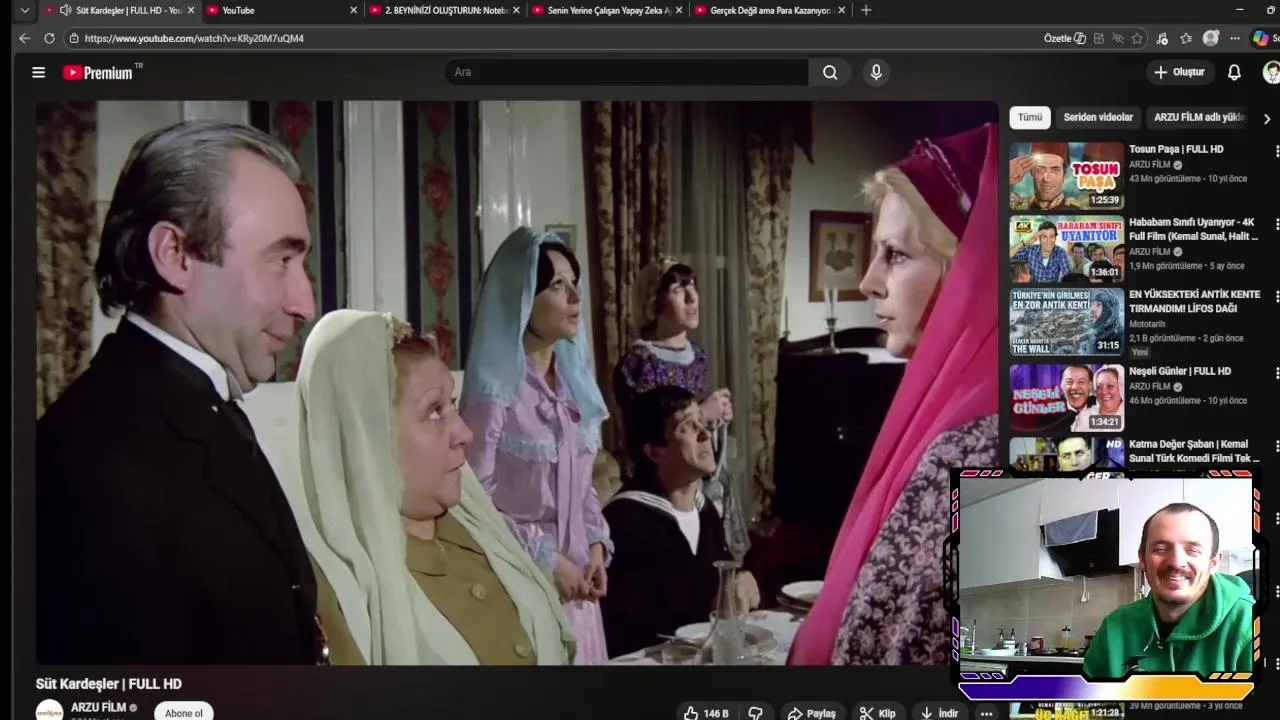Reload the page with refresh icon
The height and width of the screenshot is (720, 1280).
pyautogui.click(x=49, y=38)
